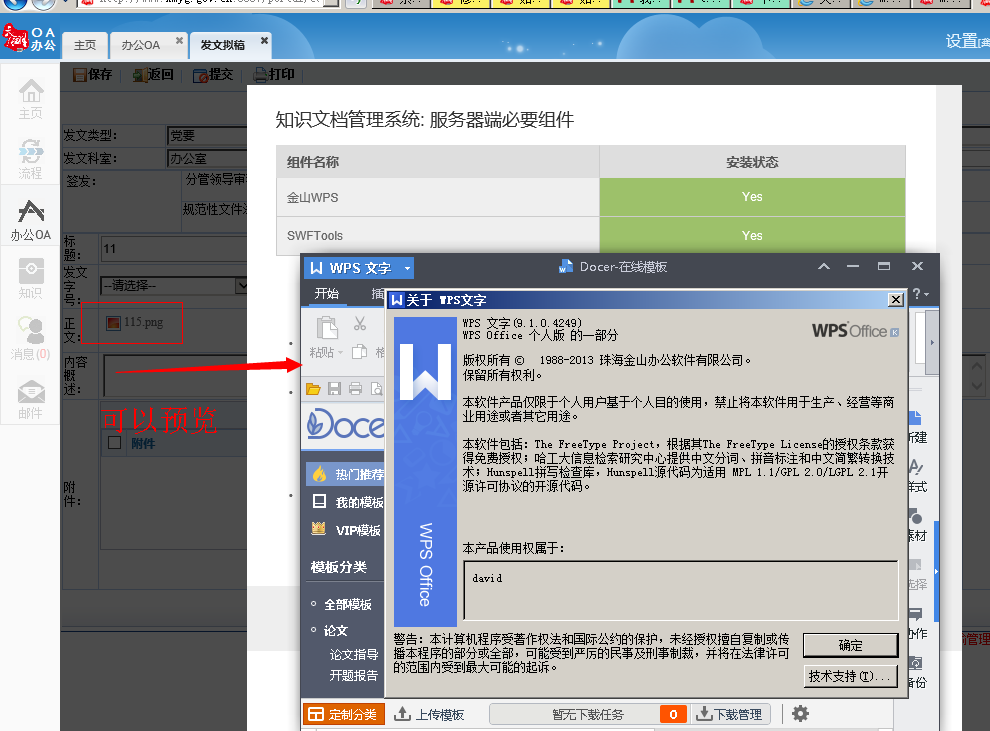Open 论文指导 subcategory
This screenshot has width=990, height=731.
click(354, 655)
